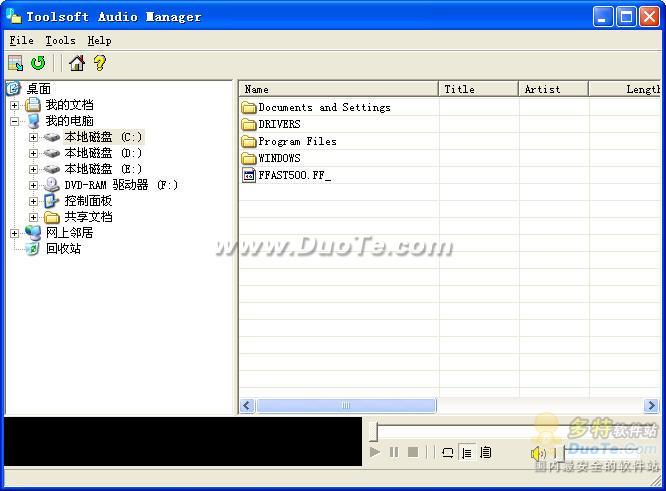Click the 网上邻居 network icon
Viewport: 666px width, 491px height.
click(x=33, y=233)
